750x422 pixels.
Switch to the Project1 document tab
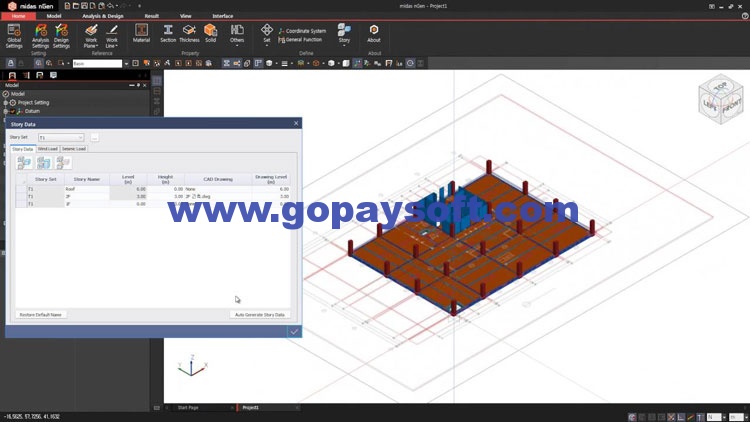[250, 408]
